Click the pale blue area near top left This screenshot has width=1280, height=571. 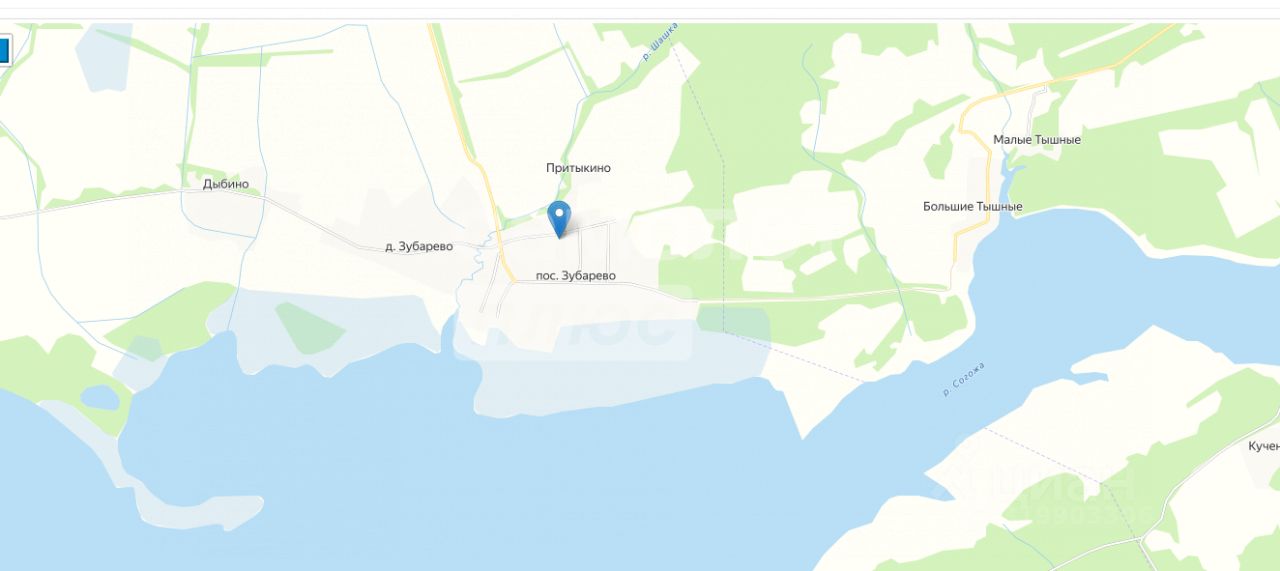103,58
